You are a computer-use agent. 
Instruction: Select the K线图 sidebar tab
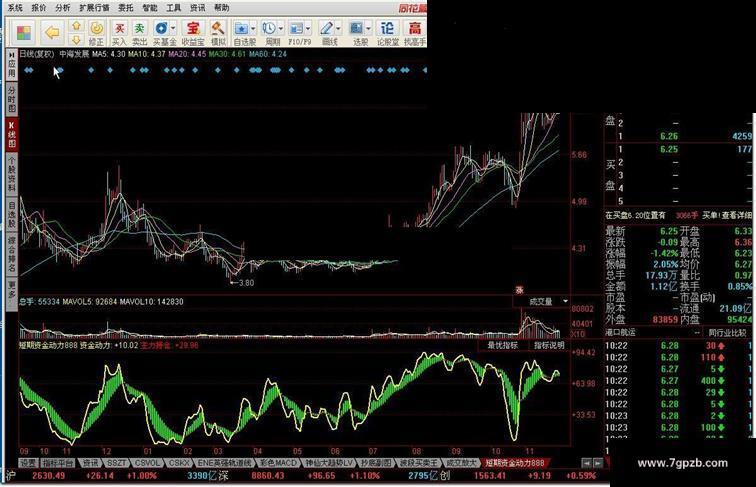12,135
